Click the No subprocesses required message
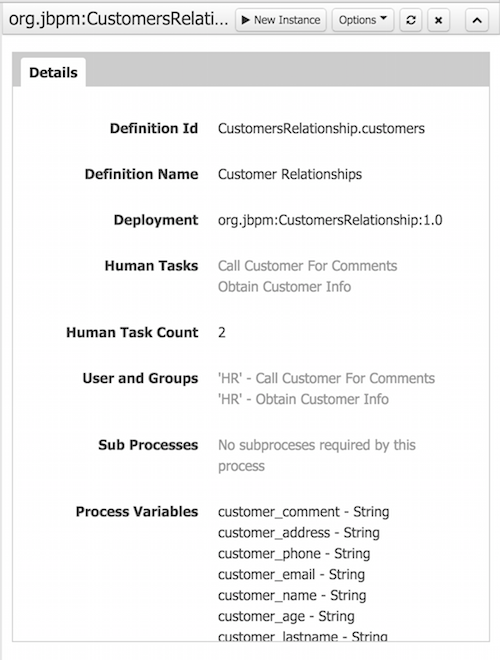The height and width of the screenshot is (660, 500). coord(316,455)
